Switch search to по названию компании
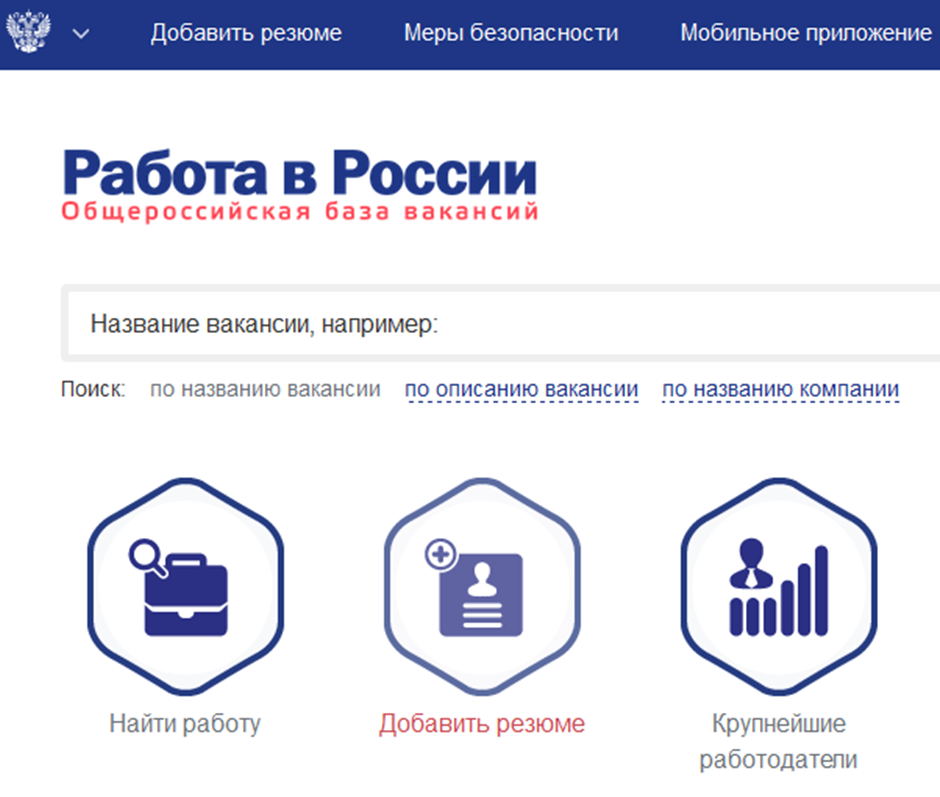 [x=781, y=389]
